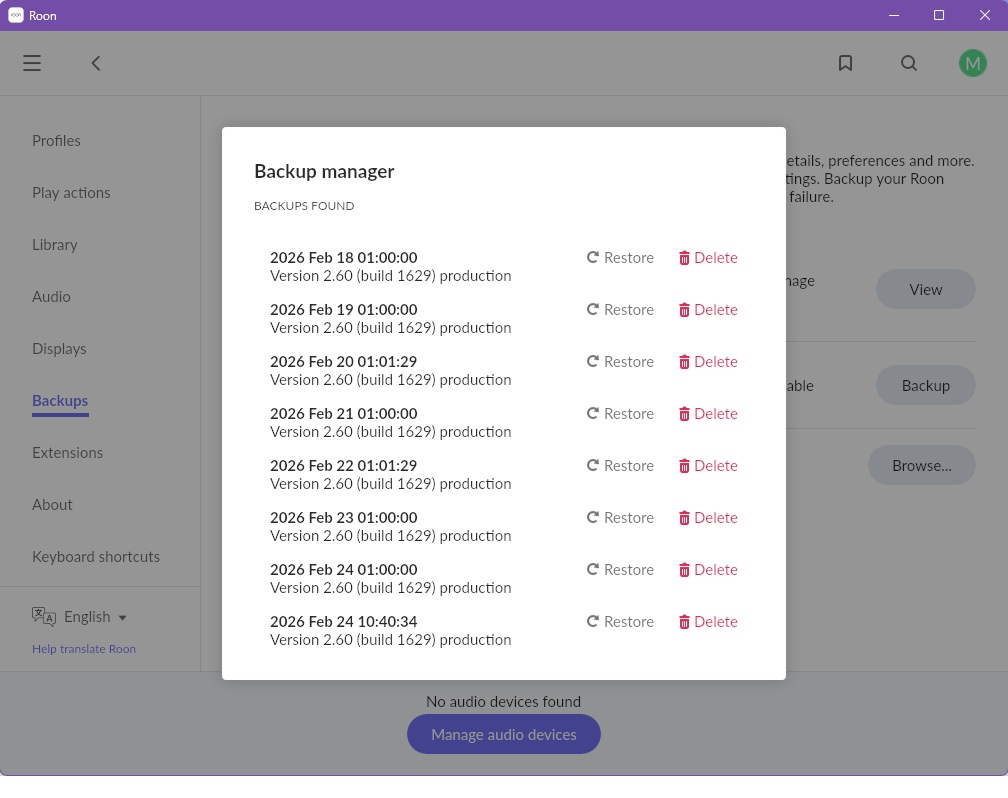Switch to the Audio settings tab
The image size is (1008, 798).
click(51, 297)
